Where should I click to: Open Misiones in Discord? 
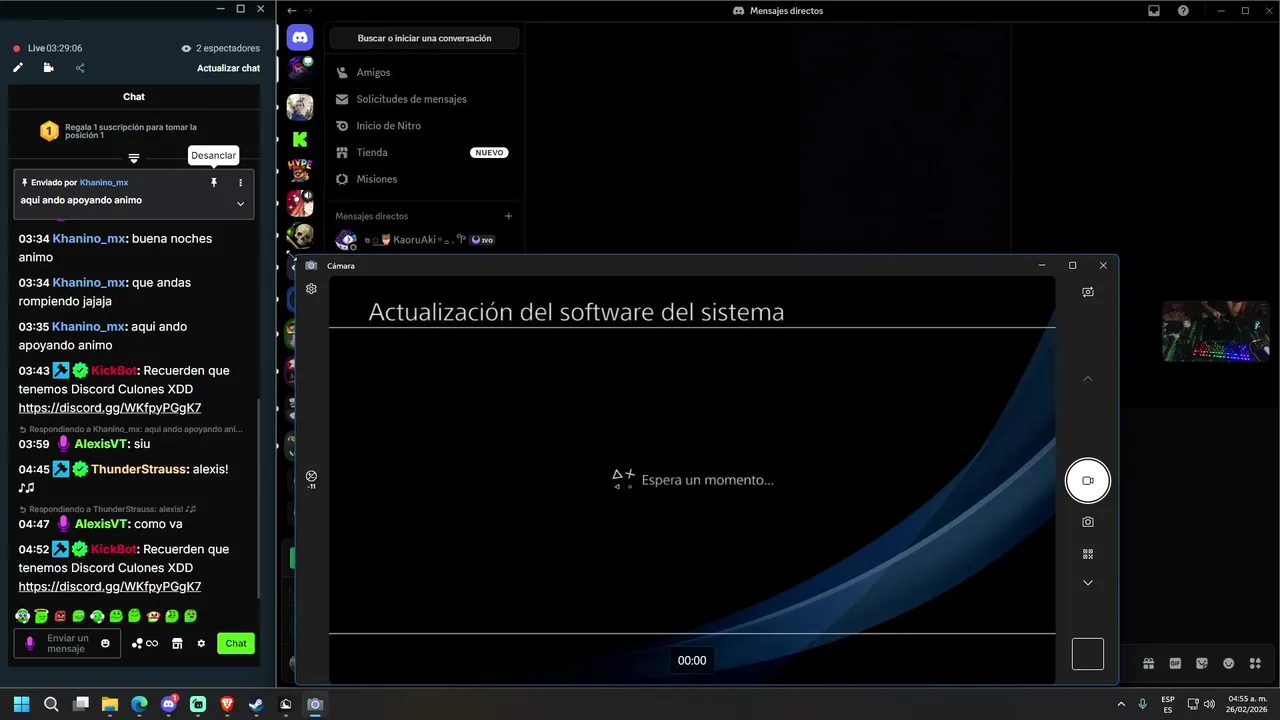[x=424, y=179]
